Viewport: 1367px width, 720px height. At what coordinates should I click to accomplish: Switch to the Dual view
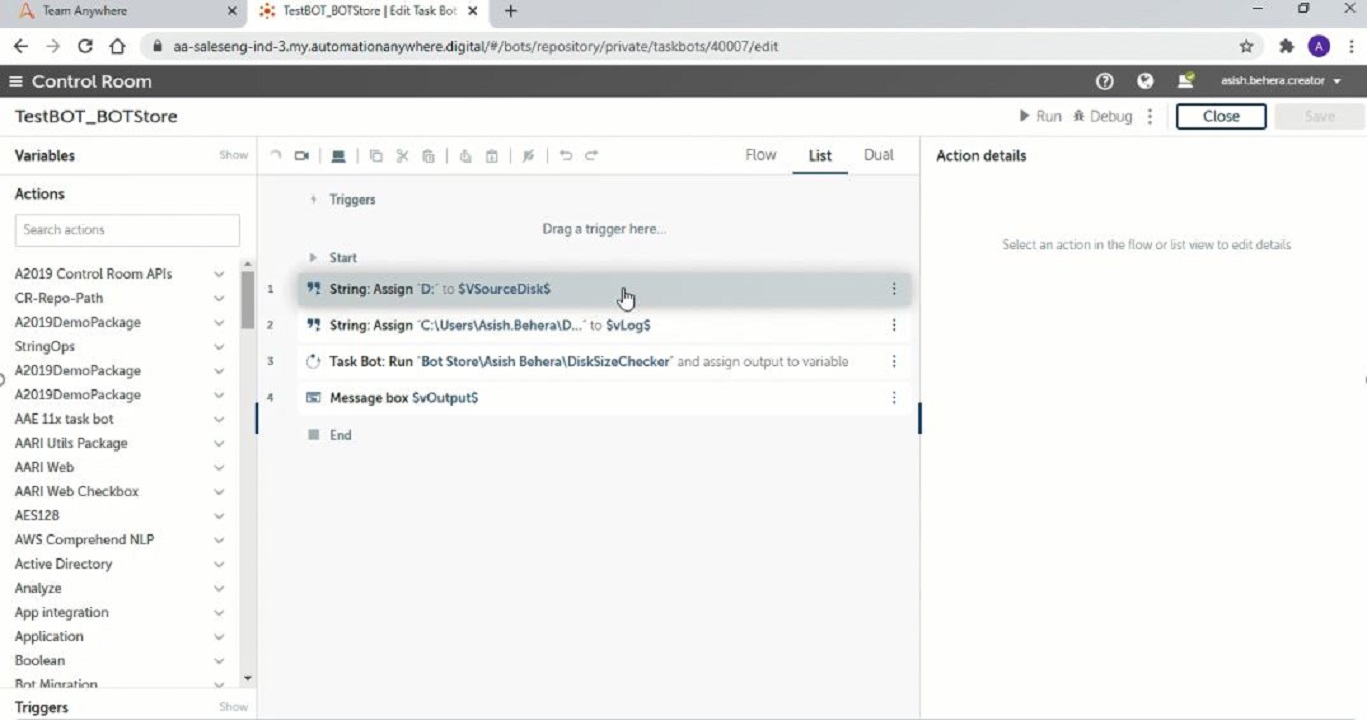click(x=879, y=155)
